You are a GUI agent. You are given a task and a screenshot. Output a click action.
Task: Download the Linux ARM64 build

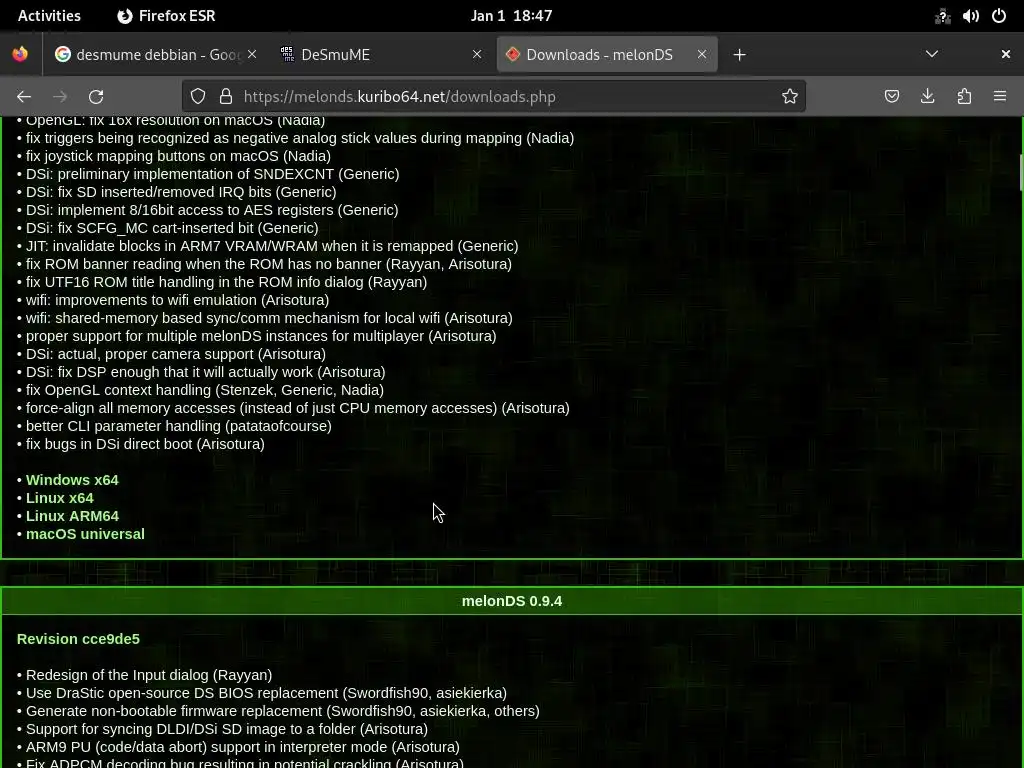tap(72, 516)
